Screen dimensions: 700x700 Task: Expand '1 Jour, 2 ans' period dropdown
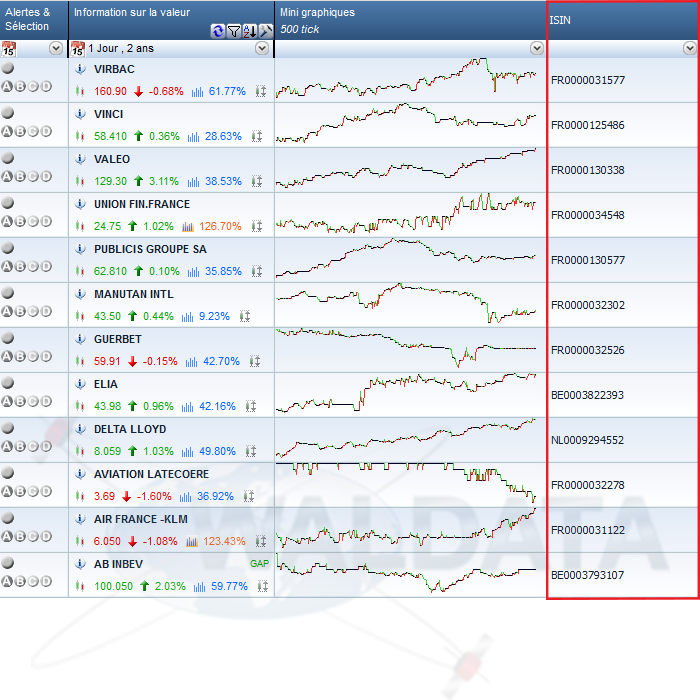(262, 48)
